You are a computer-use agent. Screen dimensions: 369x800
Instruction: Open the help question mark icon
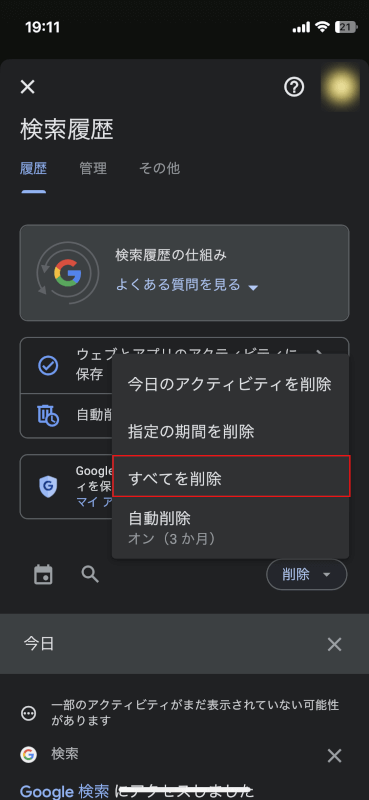(x=294, y=87)
